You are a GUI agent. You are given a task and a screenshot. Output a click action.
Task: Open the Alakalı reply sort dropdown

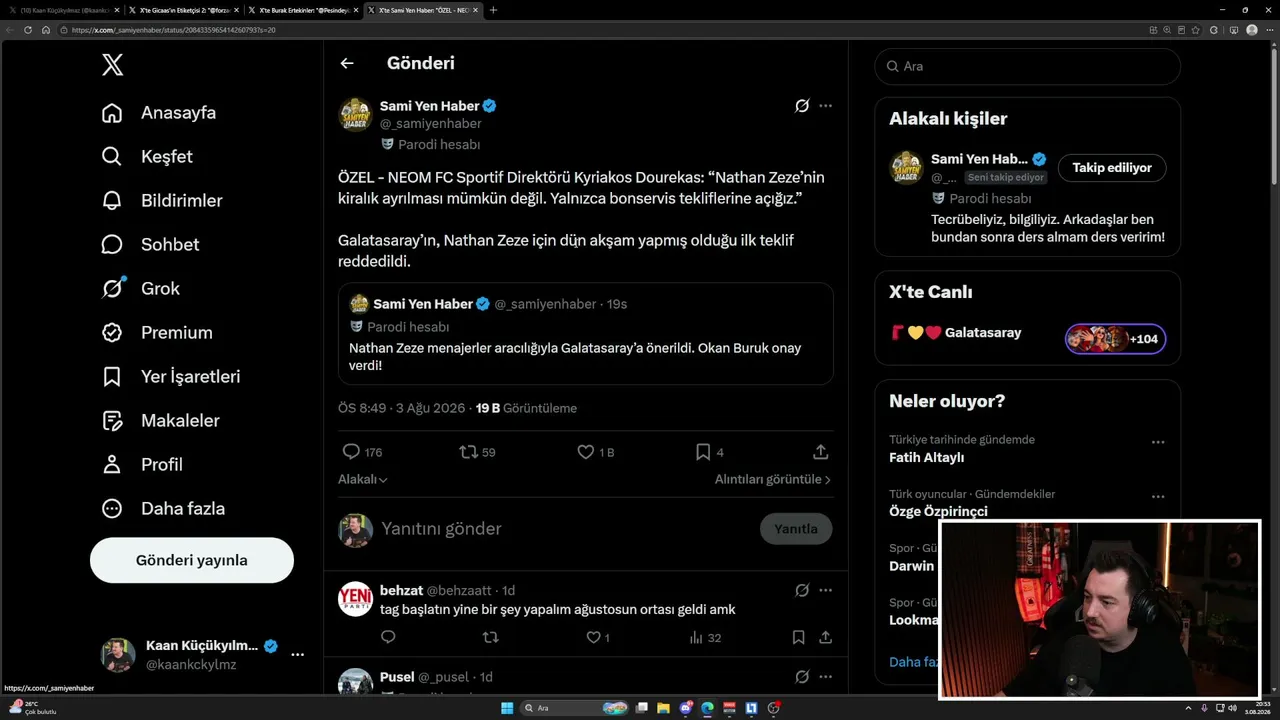pyautogui.click(x=362, y=480)
